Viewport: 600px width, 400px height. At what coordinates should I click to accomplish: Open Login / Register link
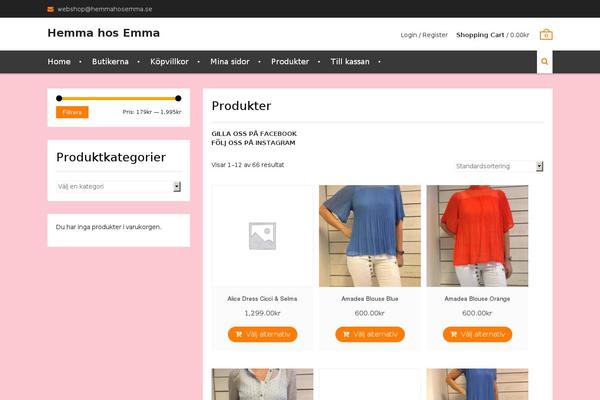pyautogui.click(x=424, y=35)
